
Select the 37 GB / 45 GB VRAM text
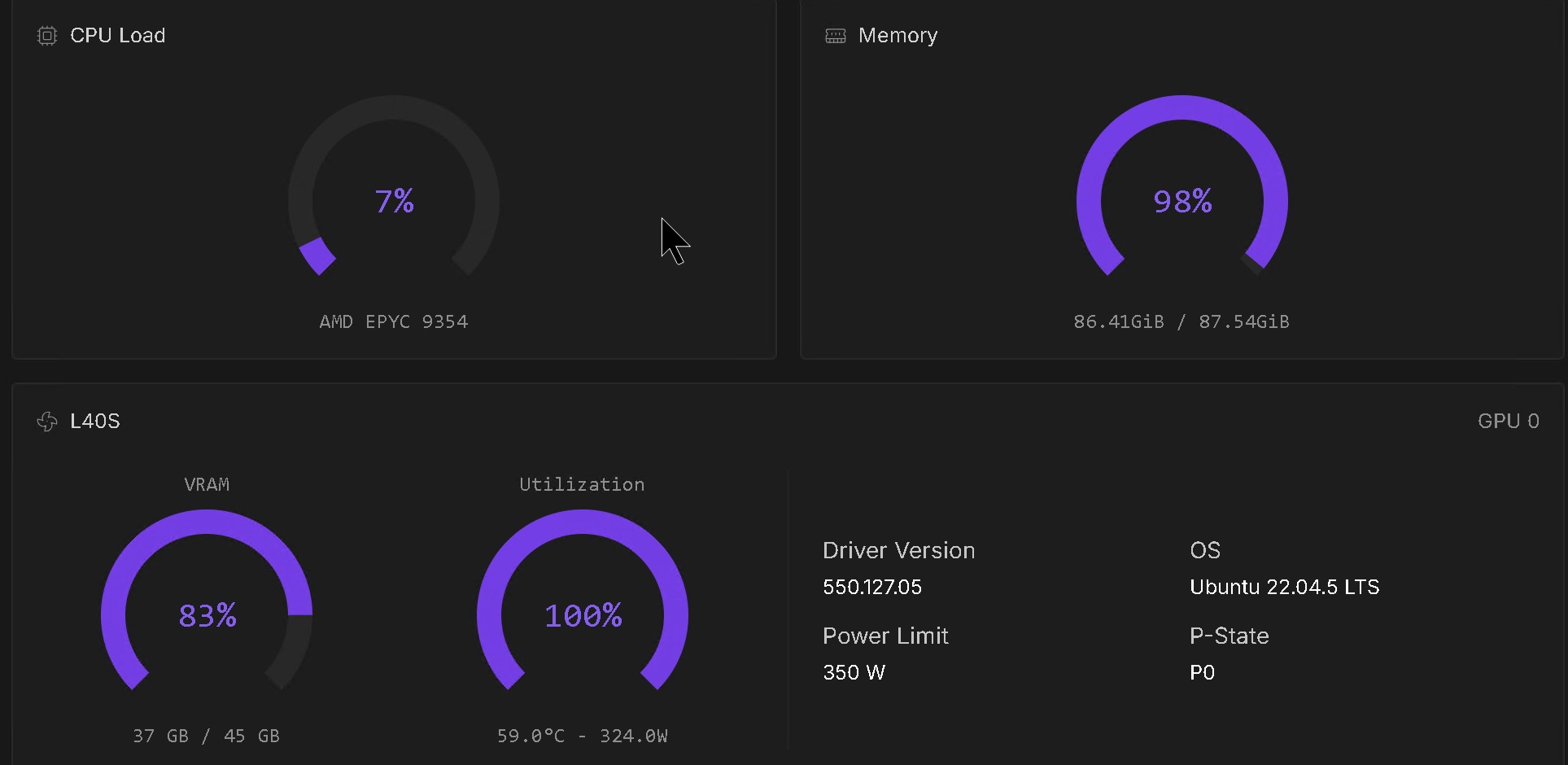206,736
